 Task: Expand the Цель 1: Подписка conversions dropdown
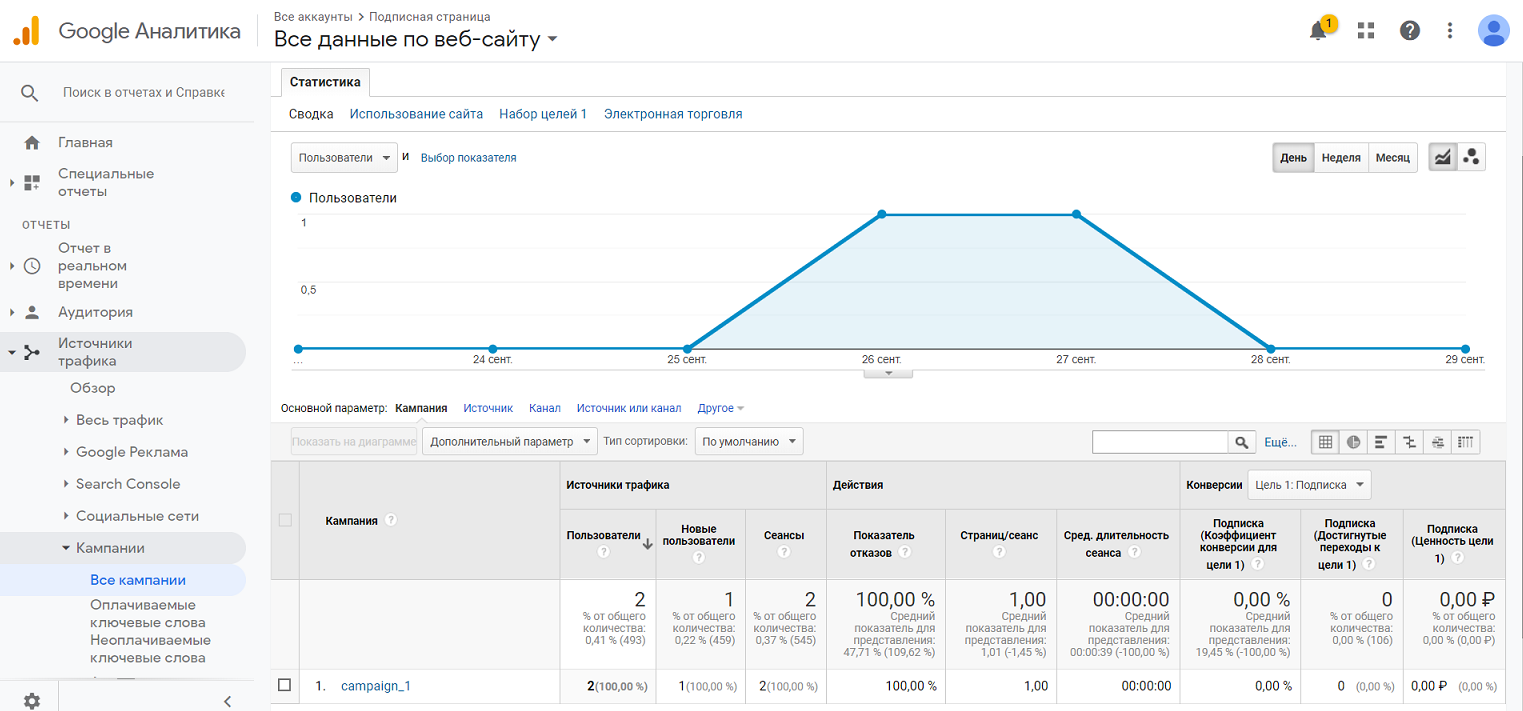tap(1309, 485)
